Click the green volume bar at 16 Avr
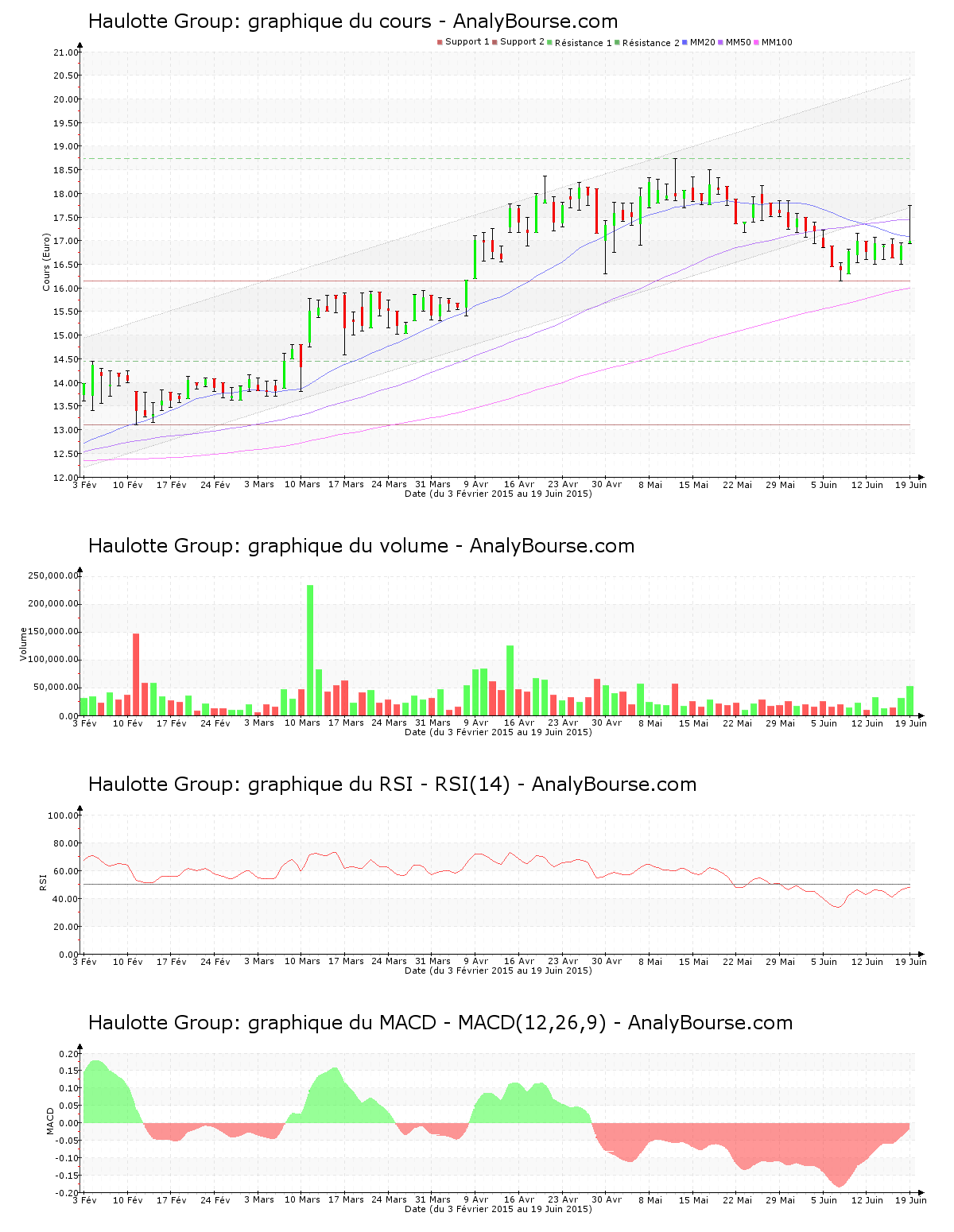This screenshot has height=1232, width=954. [x=510, y=680]
